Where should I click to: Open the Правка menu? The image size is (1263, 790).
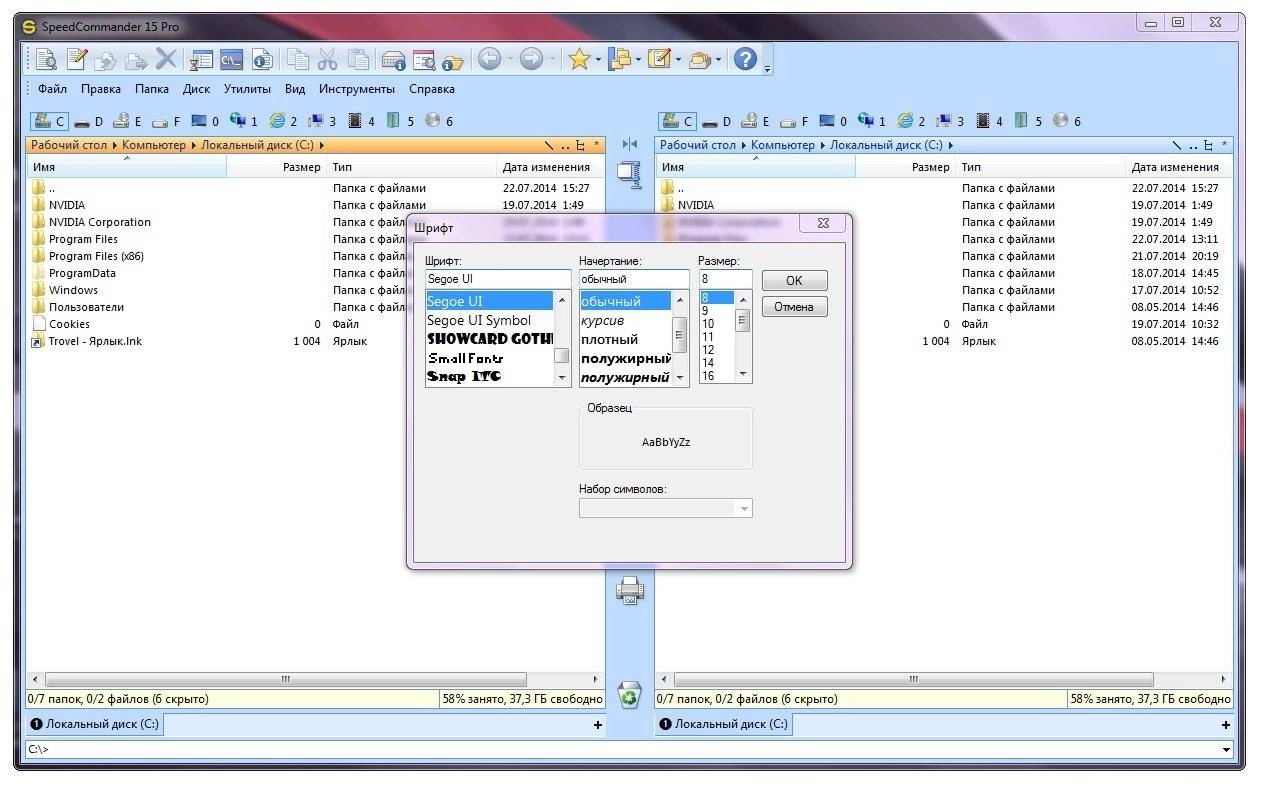(x=101, y=89)
